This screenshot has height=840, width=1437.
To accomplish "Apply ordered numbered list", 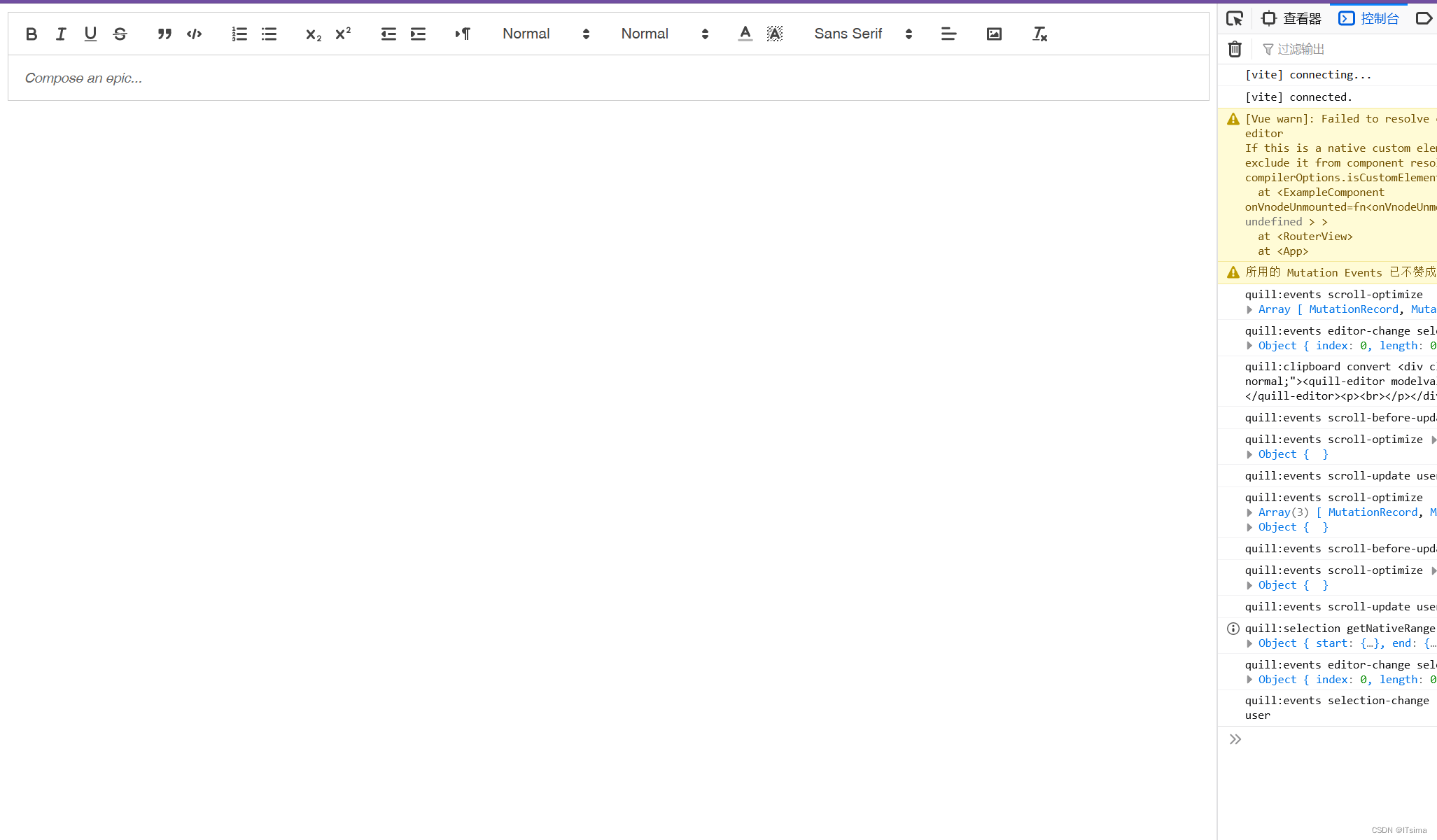I will (239, 34).
